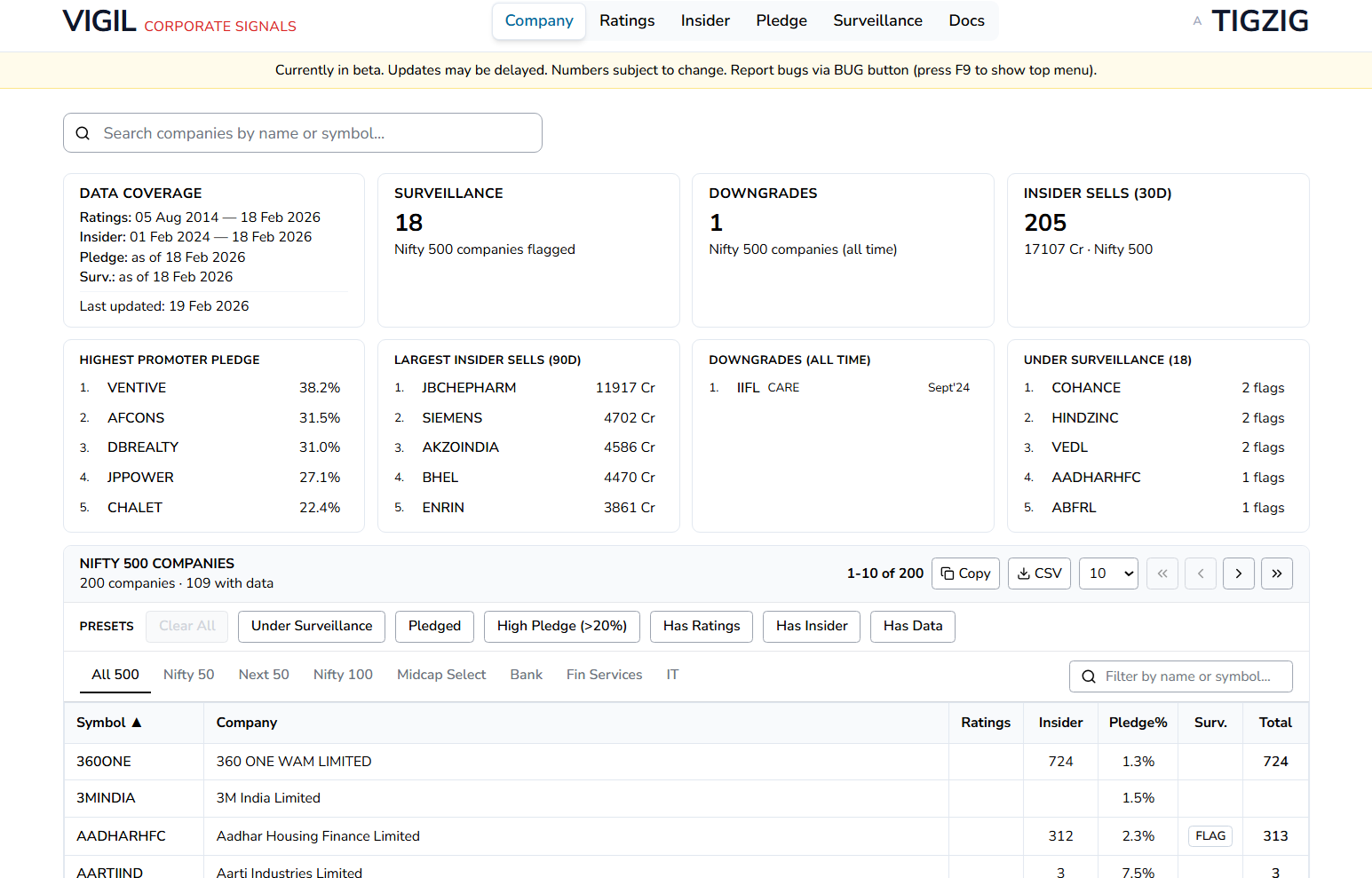Image resolution: width=1372 pixels, height=878 pixels.
Task: Copy the table data to clipboard
Action: pos(965,573)
